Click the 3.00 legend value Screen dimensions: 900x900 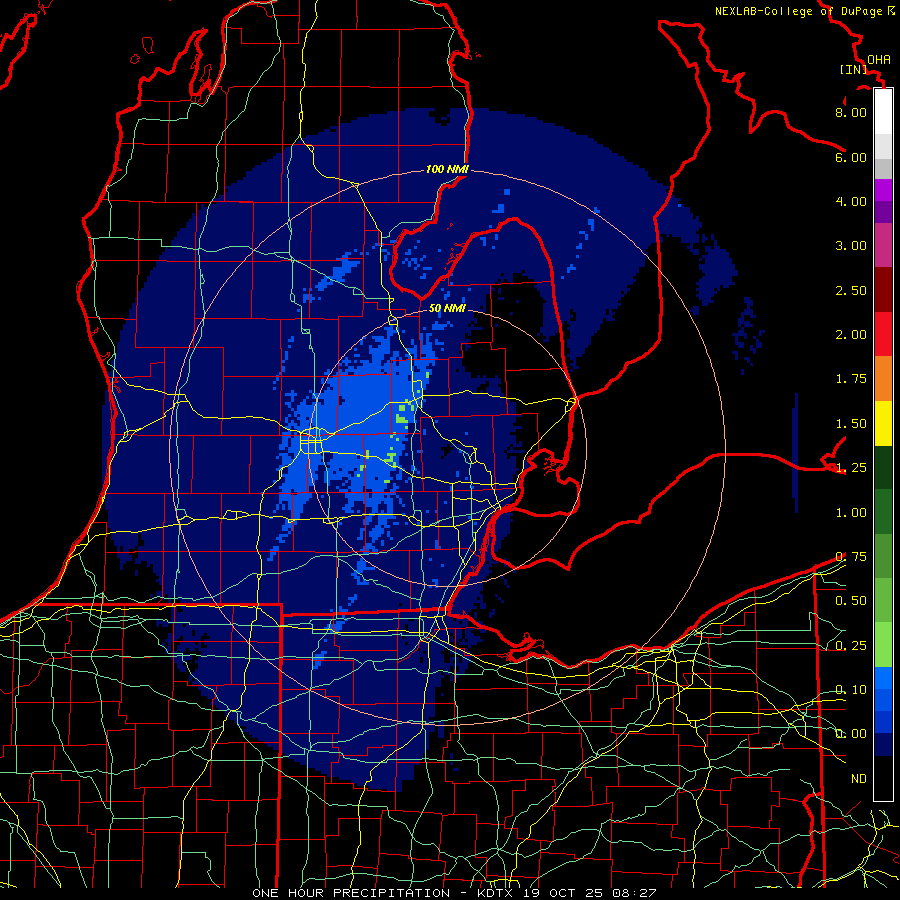coord(851,246)
